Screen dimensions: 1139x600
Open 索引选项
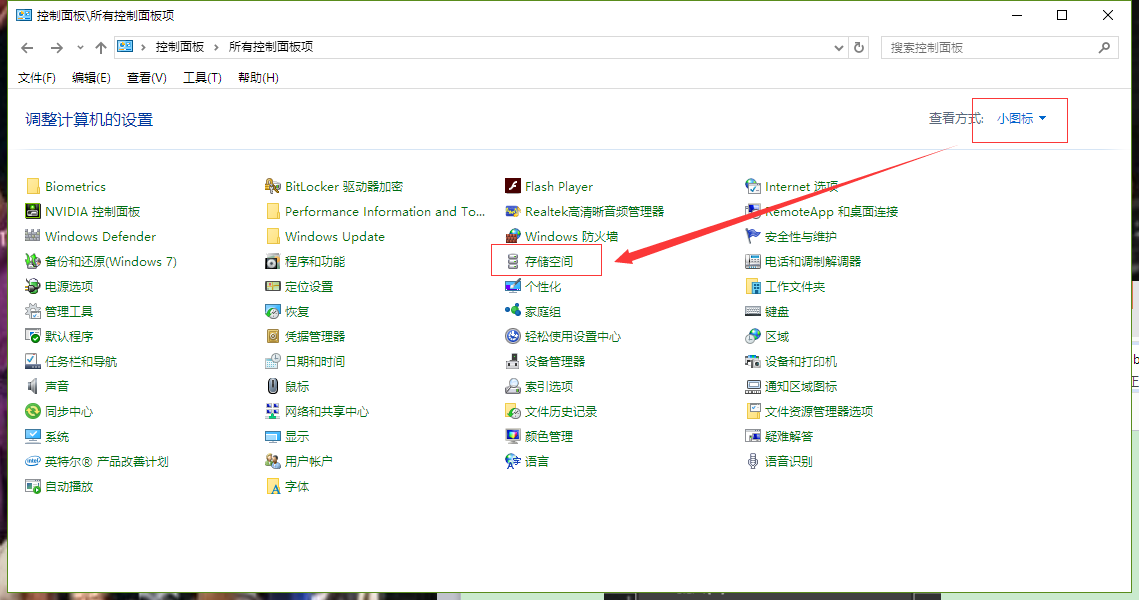click(540, 386)
